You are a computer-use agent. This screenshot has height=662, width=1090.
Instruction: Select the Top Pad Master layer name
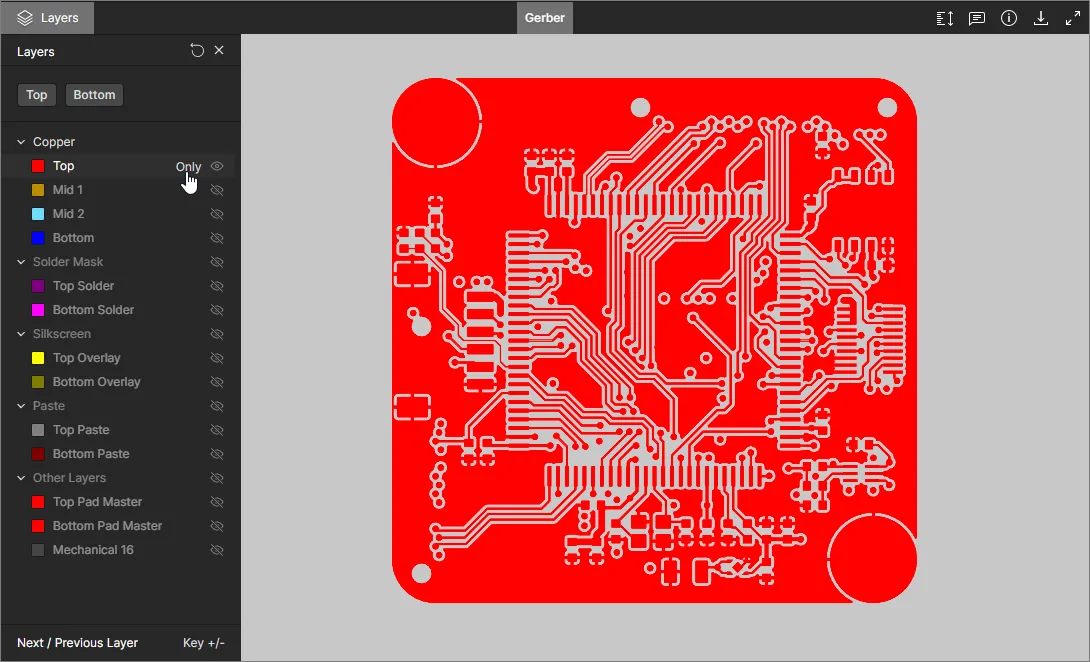97,502
